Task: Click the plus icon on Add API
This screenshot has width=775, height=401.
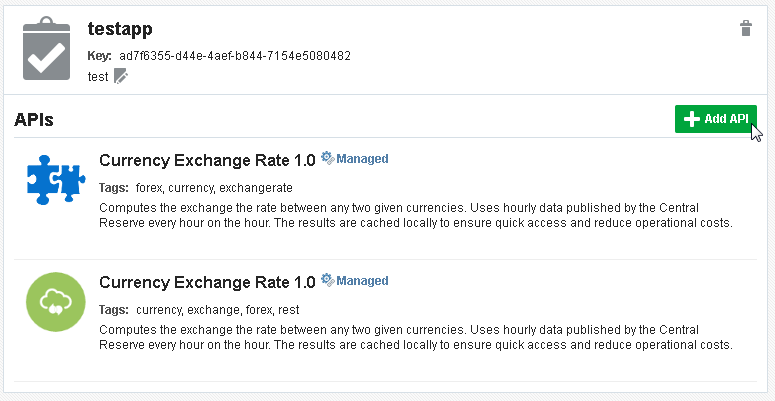Action: (691, 119)
